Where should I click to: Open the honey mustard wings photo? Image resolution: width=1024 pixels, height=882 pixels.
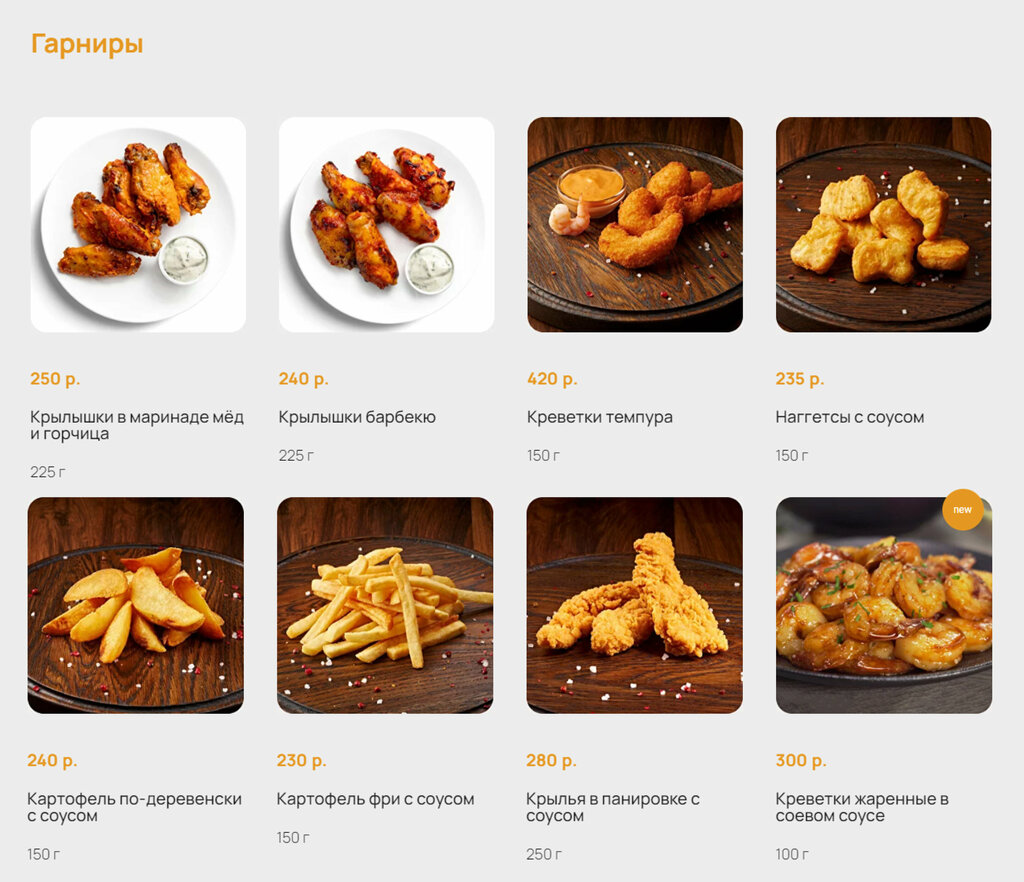click(x=138, y=225)
